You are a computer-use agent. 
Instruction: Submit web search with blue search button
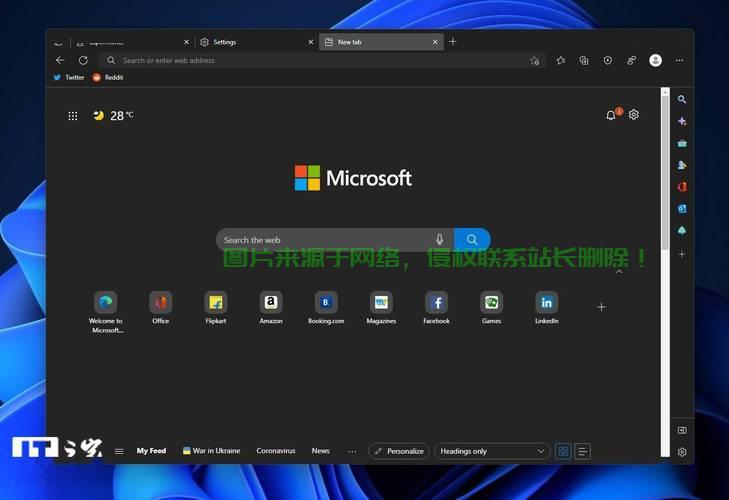point(472,240)
